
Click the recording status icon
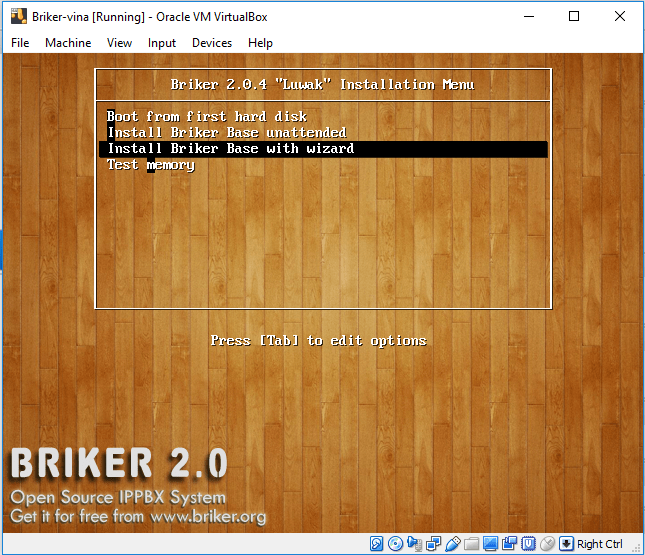(510, 544)
